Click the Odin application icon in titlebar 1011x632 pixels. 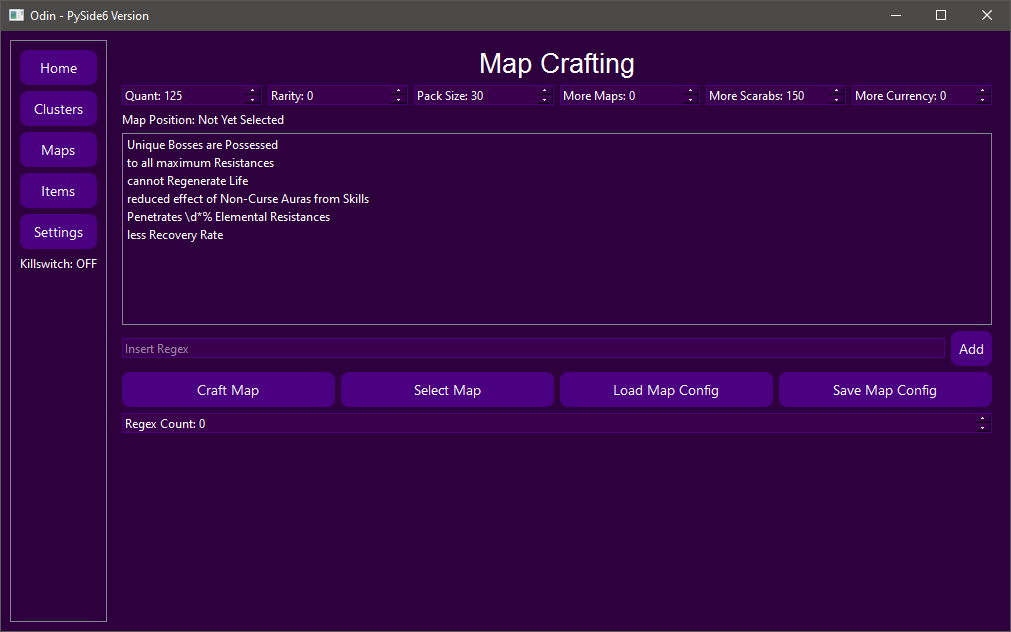pyautogui.click(x=14, y=15)
